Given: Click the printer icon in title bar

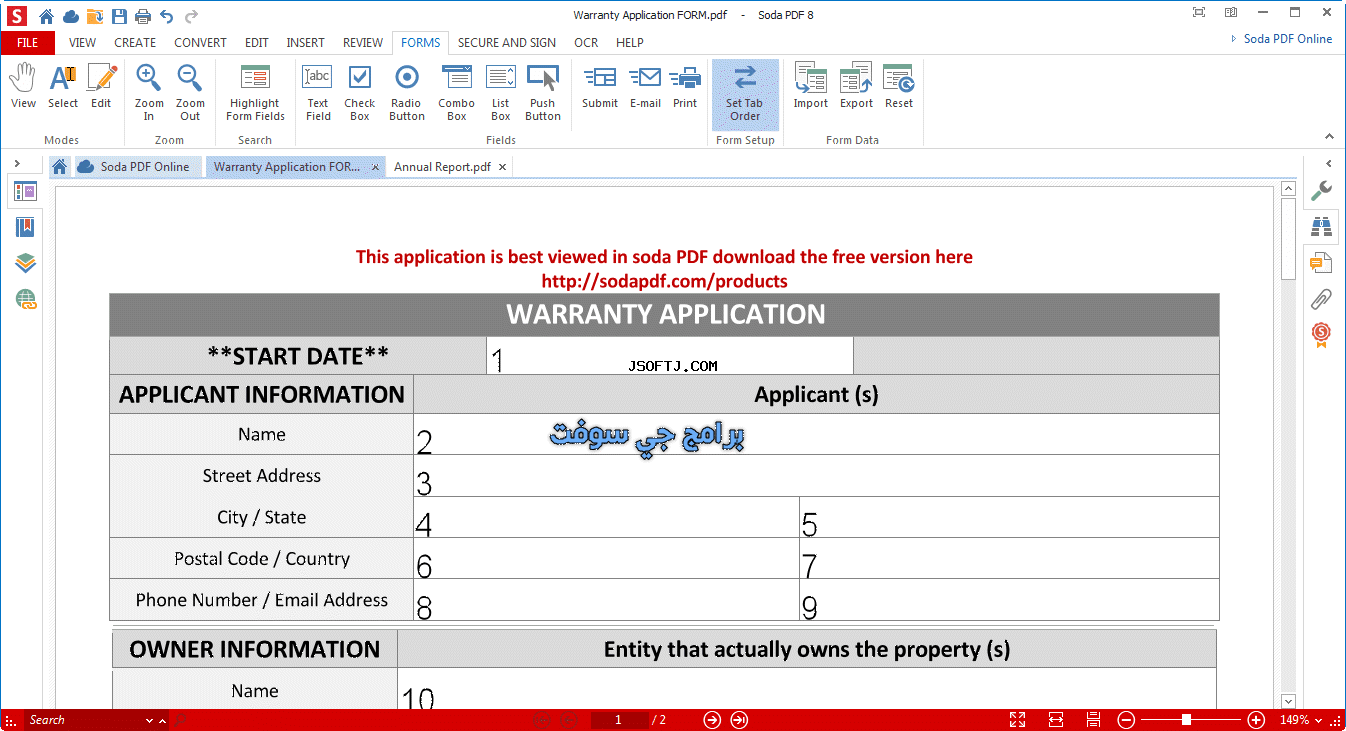Looking at the screenshot, I should pos(143,16).
